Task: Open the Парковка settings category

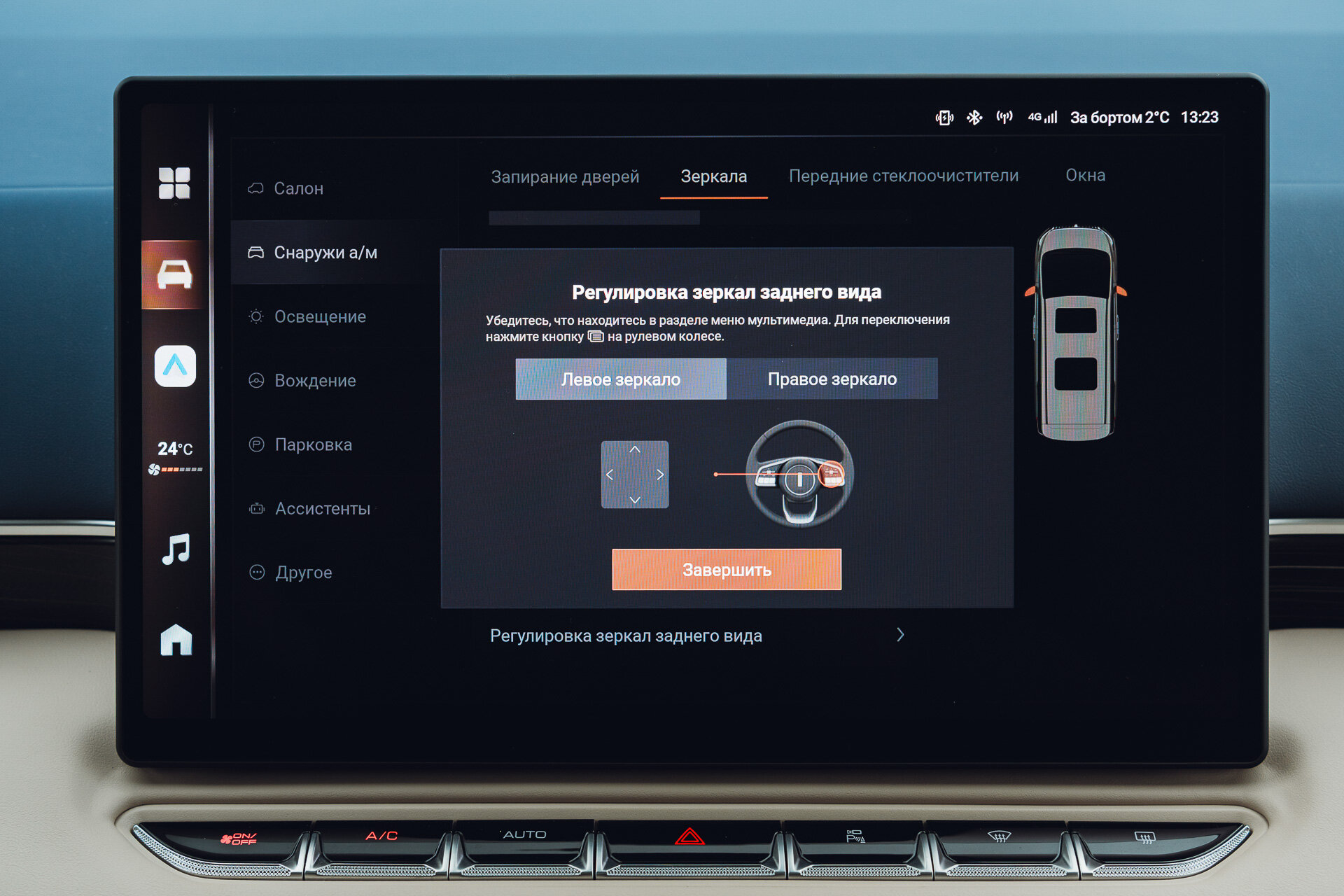Action: coord(313,444)
